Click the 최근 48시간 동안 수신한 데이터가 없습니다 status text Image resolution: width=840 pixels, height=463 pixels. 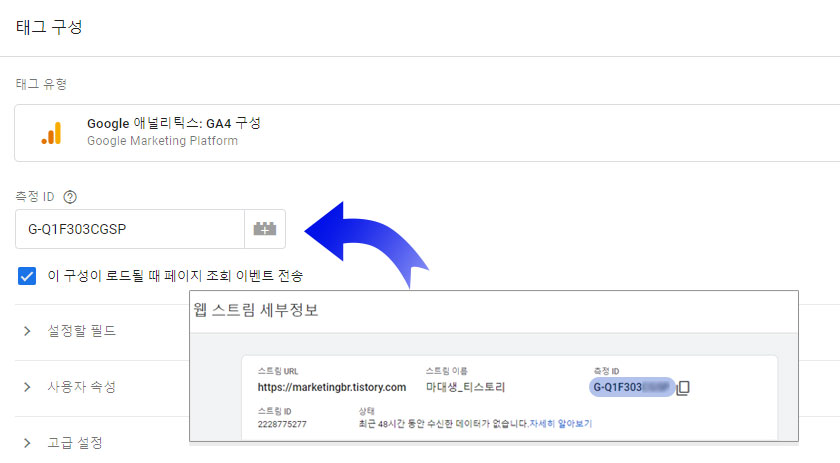point(444,424)
